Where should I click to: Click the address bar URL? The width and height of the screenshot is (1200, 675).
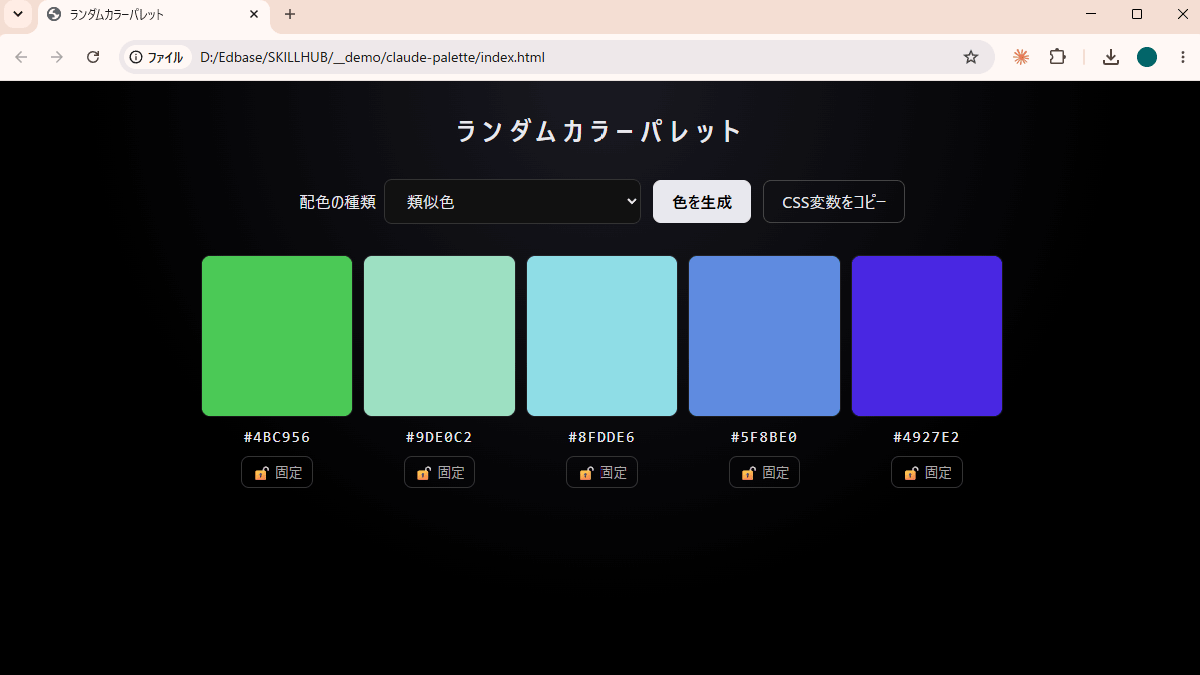pos(373,57)
